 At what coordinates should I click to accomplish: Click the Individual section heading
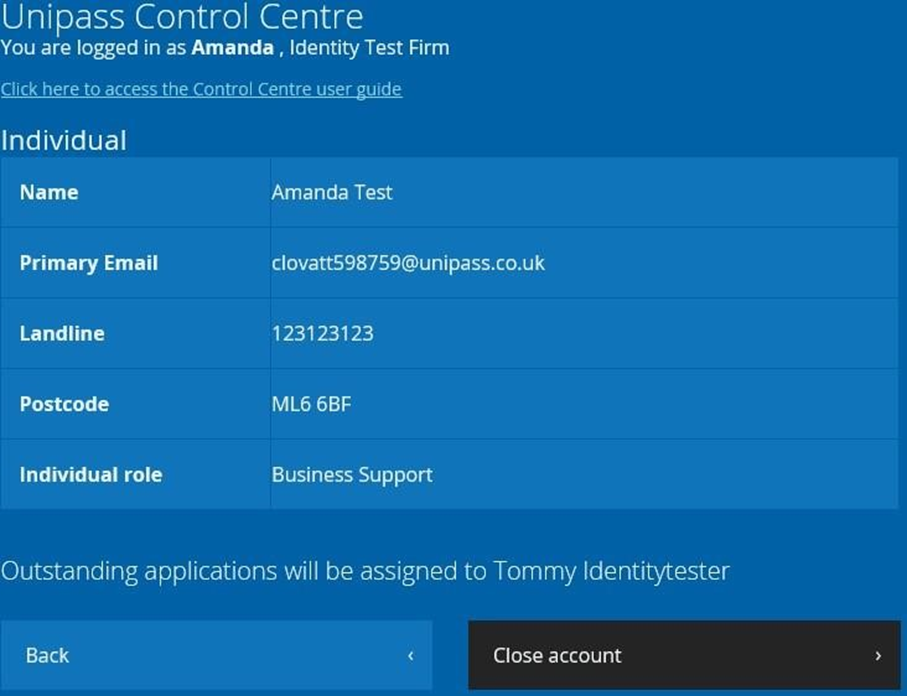pos(64,140)
